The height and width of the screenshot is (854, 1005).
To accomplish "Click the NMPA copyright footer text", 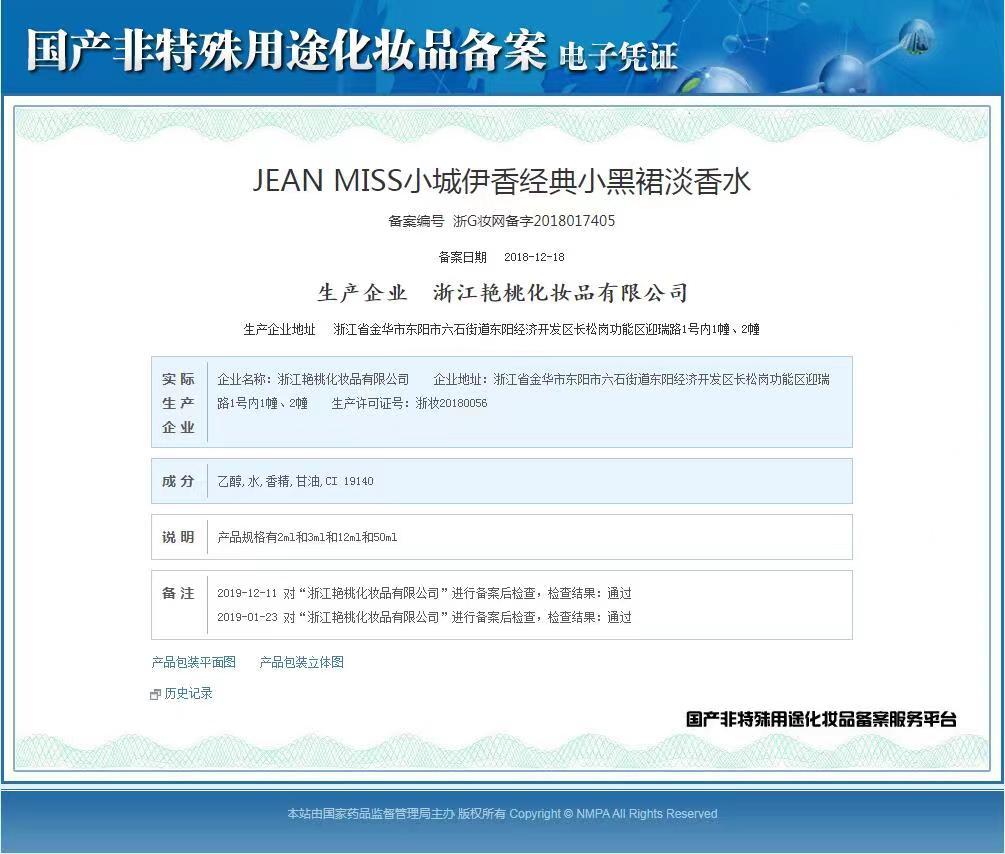I will pyautogui.click(x=502, y=814).
